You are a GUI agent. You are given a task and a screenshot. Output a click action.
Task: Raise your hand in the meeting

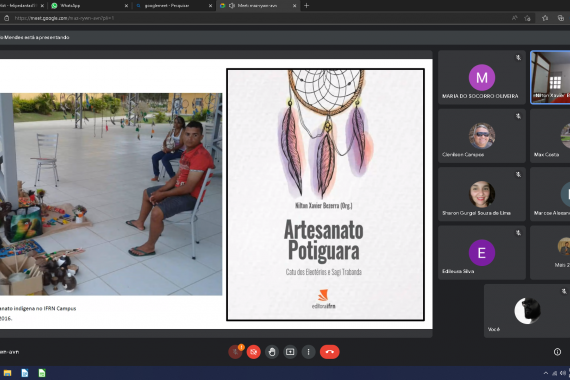(x=272, y=352)
